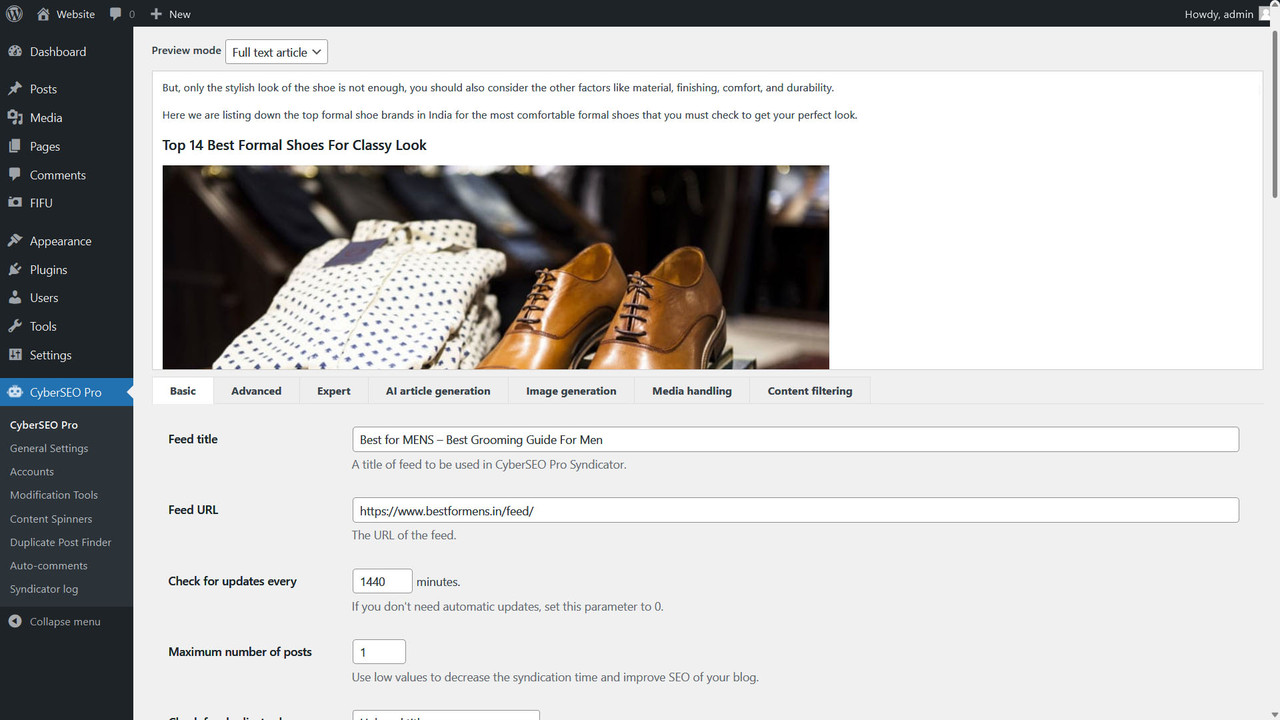Open the AI article generation tab

(x=438, y=391)
